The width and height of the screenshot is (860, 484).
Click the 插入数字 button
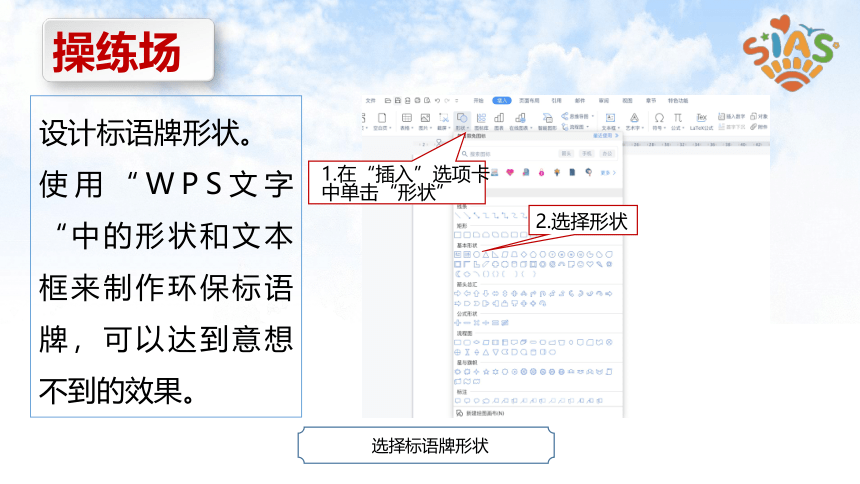click(732, 116)
